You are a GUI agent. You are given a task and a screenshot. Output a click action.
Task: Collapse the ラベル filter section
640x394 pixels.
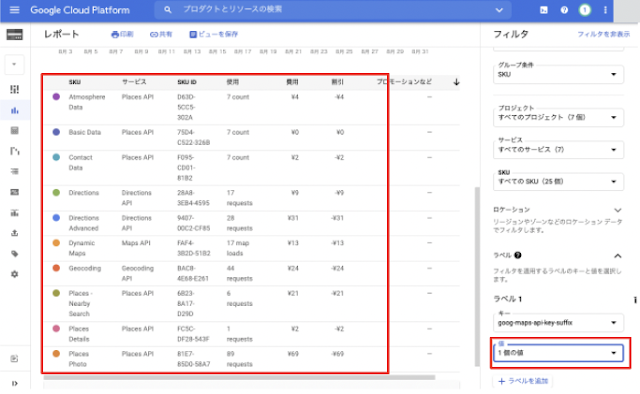(x=618, y=256)
